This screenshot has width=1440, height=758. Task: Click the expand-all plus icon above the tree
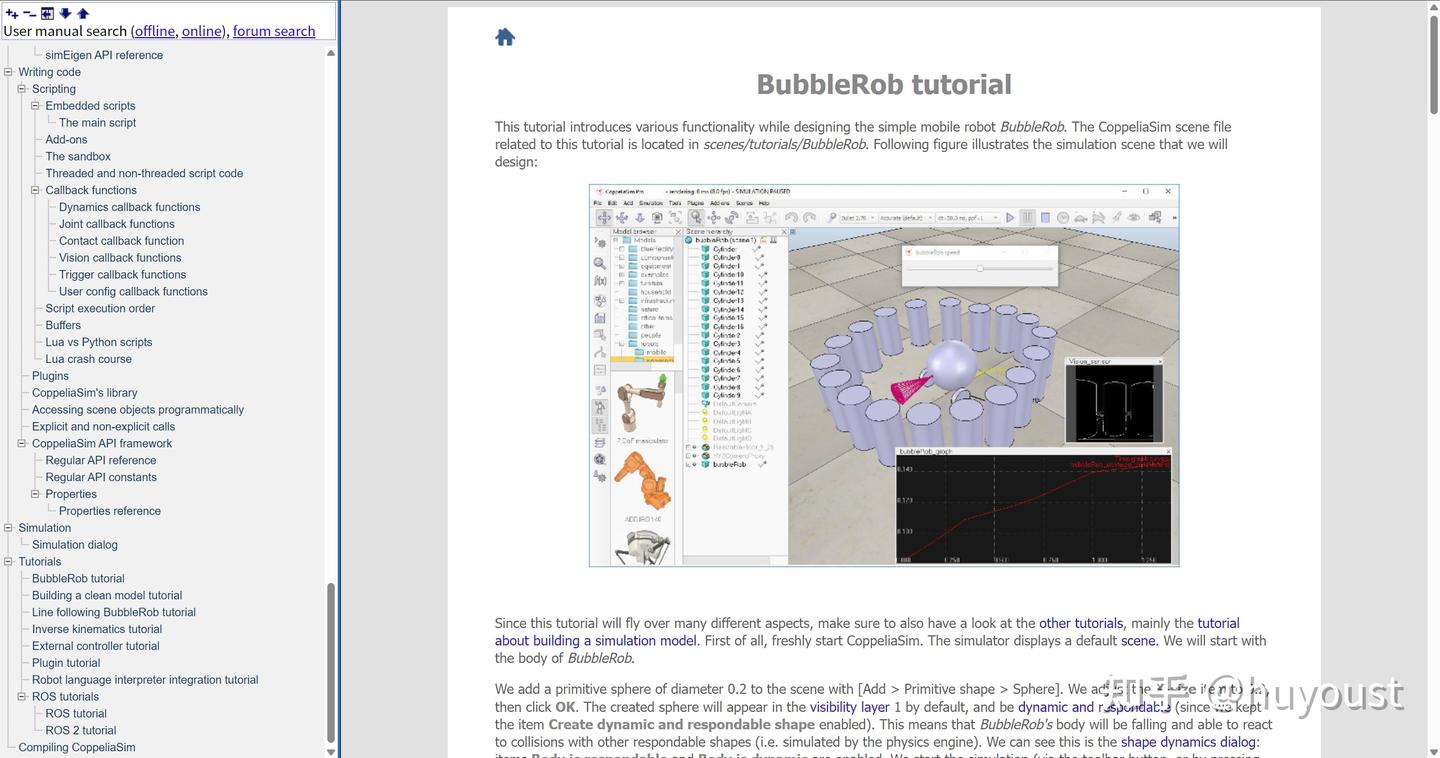click(12, 13)
